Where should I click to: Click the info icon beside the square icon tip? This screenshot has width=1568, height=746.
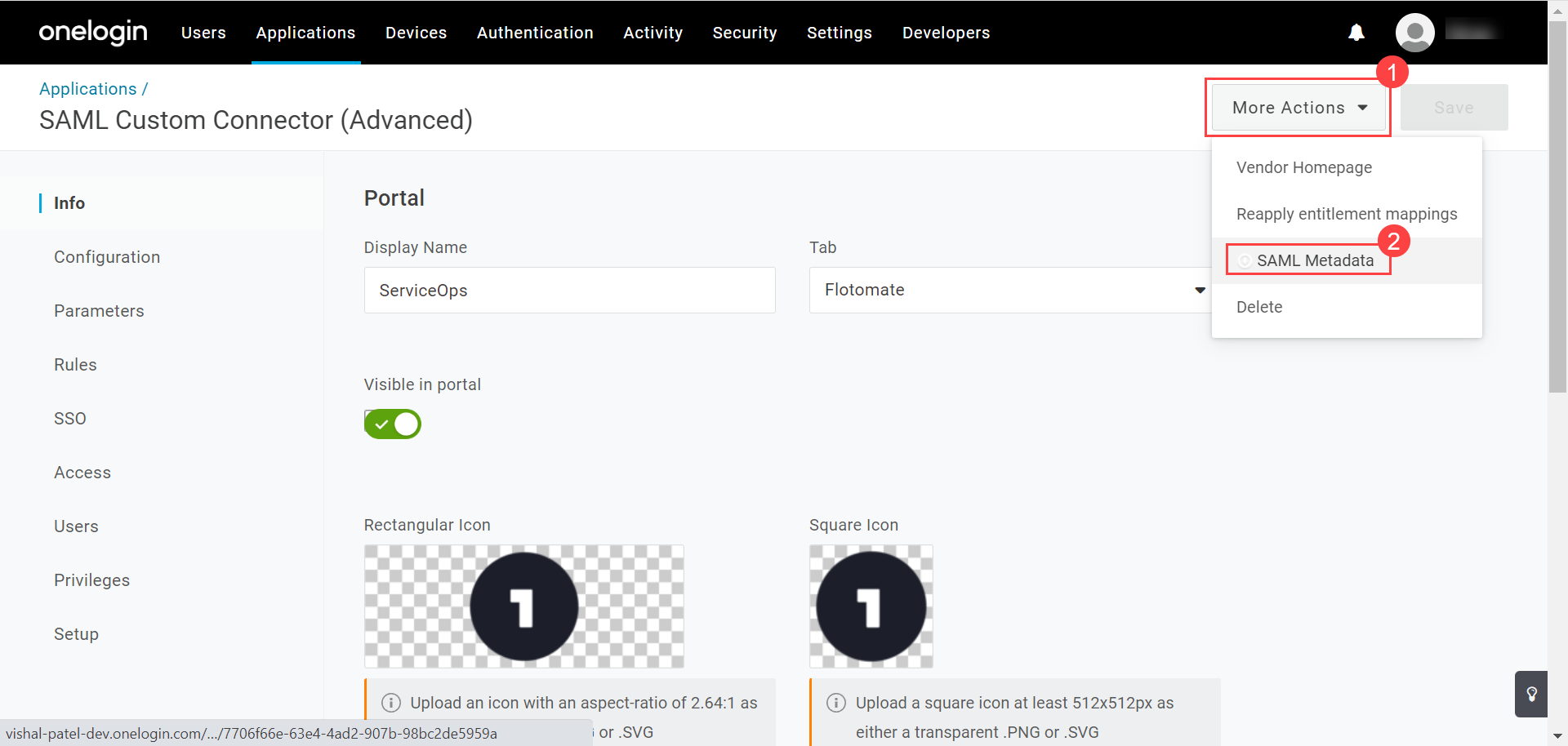(x=835, y=703)
